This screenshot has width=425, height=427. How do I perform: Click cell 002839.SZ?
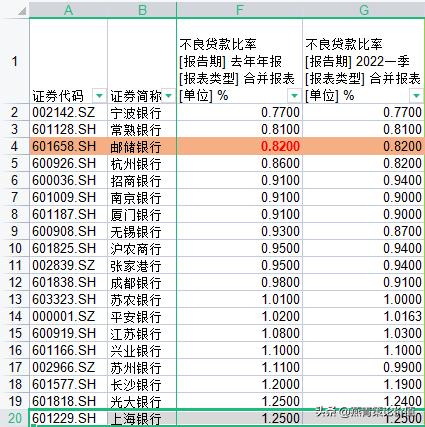pos(68,265)
